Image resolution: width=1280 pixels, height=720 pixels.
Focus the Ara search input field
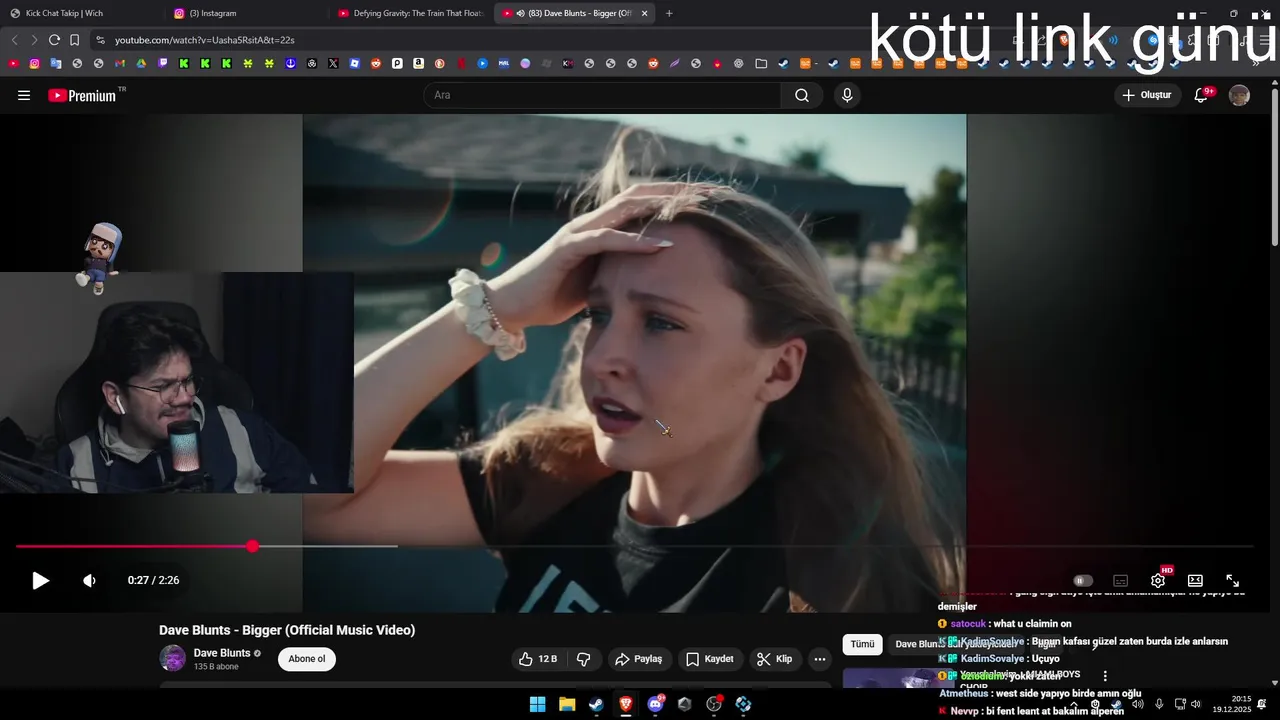[x=603, y=95]
